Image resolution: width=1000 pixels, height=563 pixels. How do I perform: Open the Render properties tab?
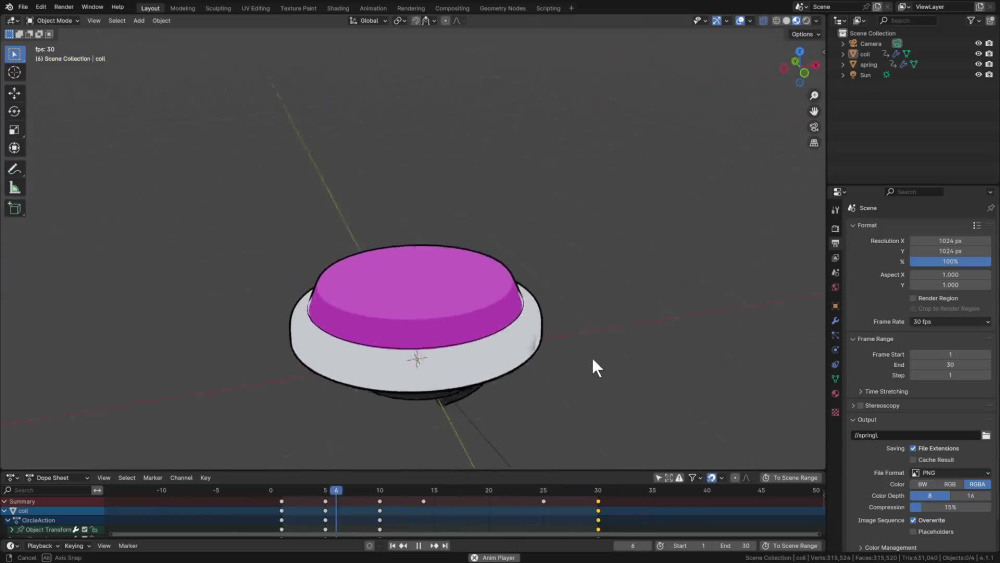tap(835, 228)
